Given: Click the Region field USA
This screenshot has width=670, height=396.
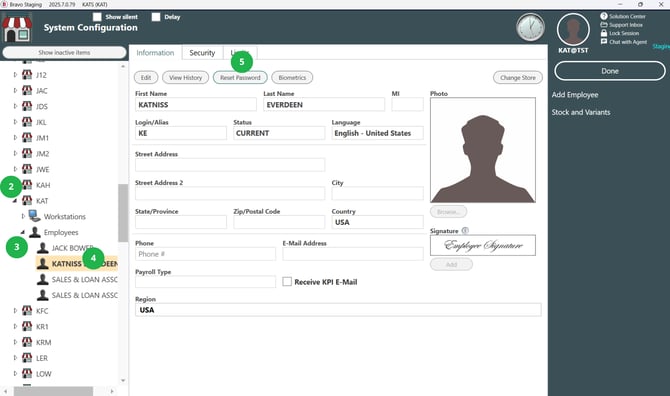Looking at the screenshot, I should tap(338, 310).
